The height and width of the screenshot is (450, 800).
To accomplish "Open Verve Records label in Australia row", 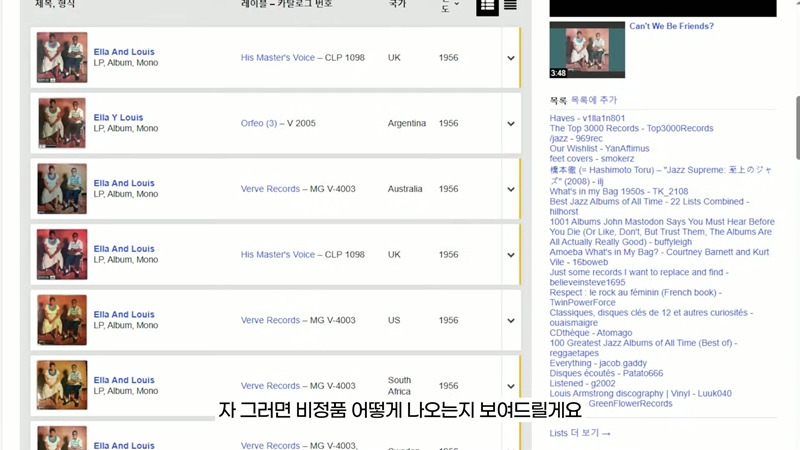I will tap(270, 189).
